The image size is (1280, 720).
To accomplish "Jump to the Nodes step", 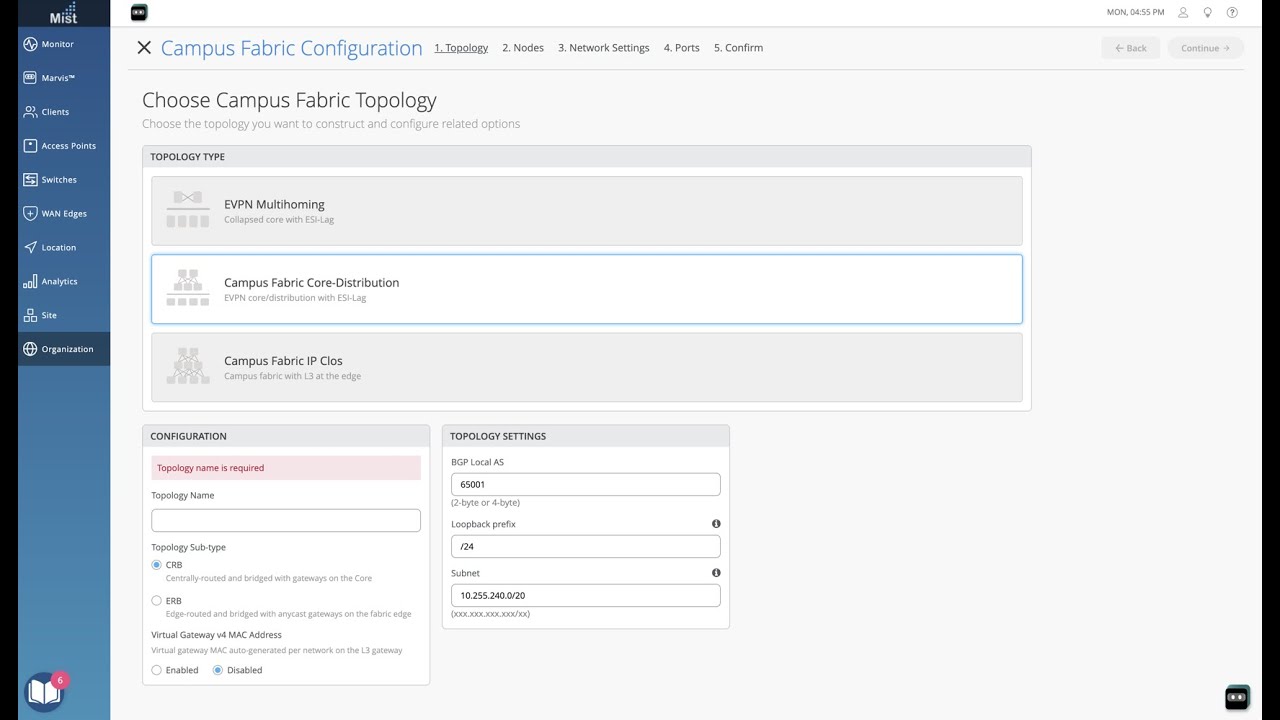I will (523, 48).
